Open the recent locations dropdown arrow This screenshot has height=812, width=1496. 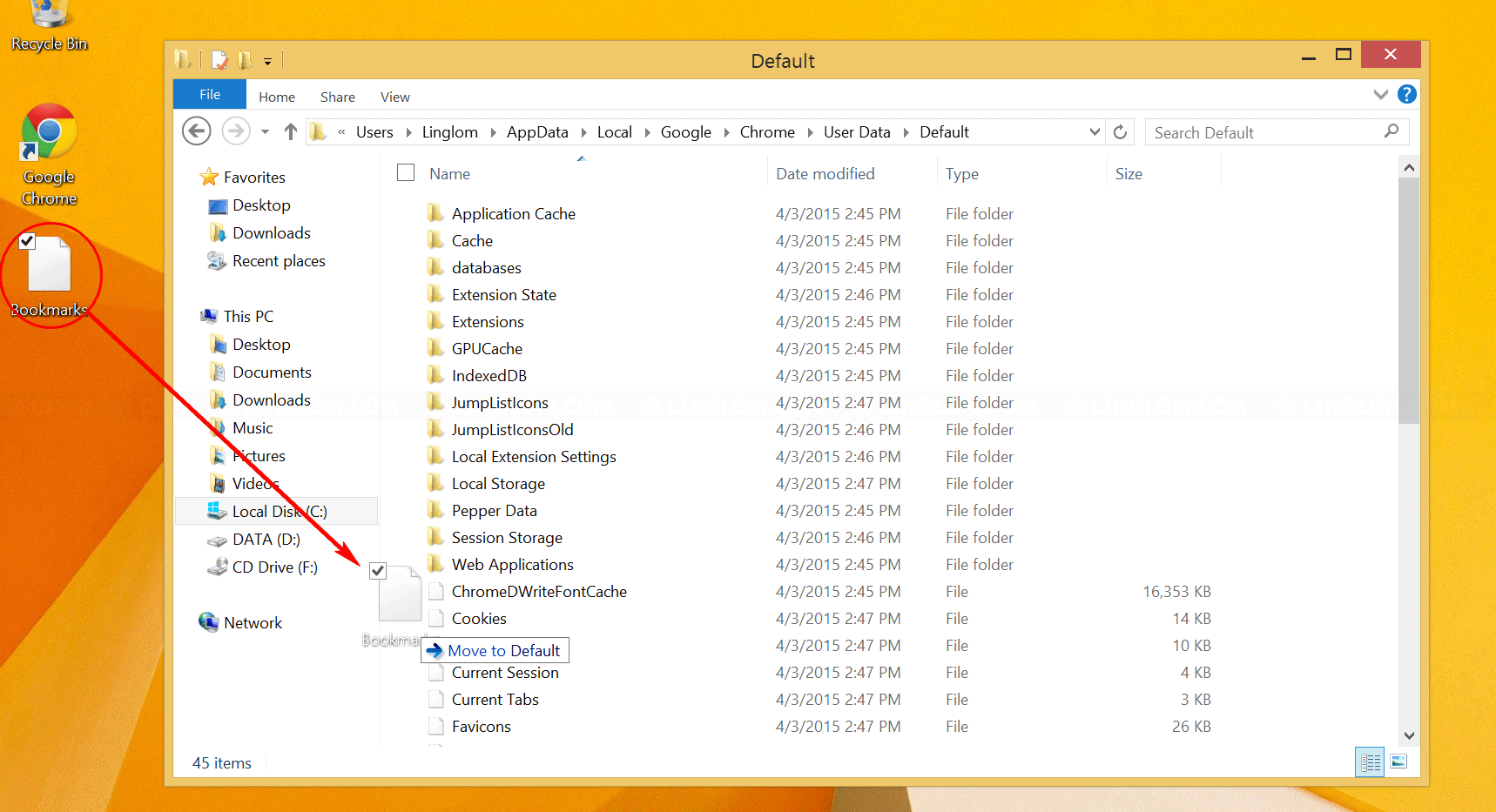coord(265,132)
